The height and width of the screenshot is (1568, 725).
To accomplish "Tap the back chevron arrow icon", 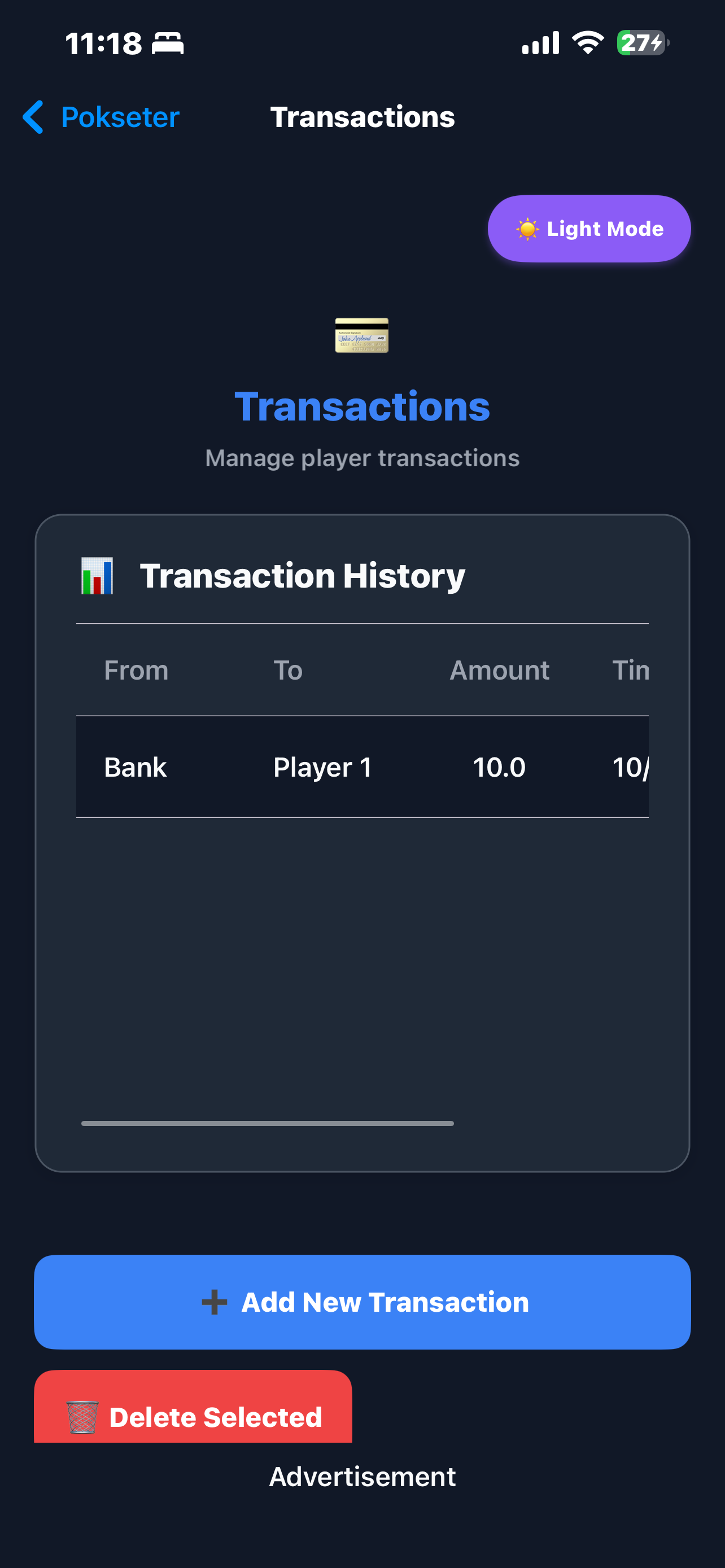I will pyautogui.click(x=33, y=117).
